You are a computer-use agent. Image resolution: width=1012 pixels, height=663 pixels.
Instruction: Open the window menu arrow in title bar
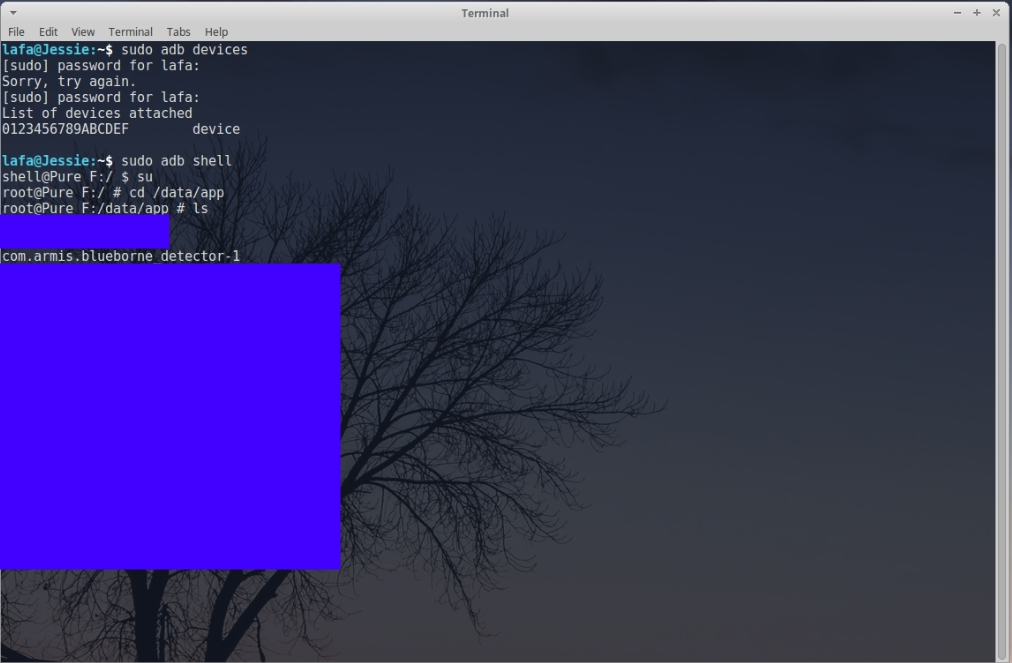(x=13, y=13)
